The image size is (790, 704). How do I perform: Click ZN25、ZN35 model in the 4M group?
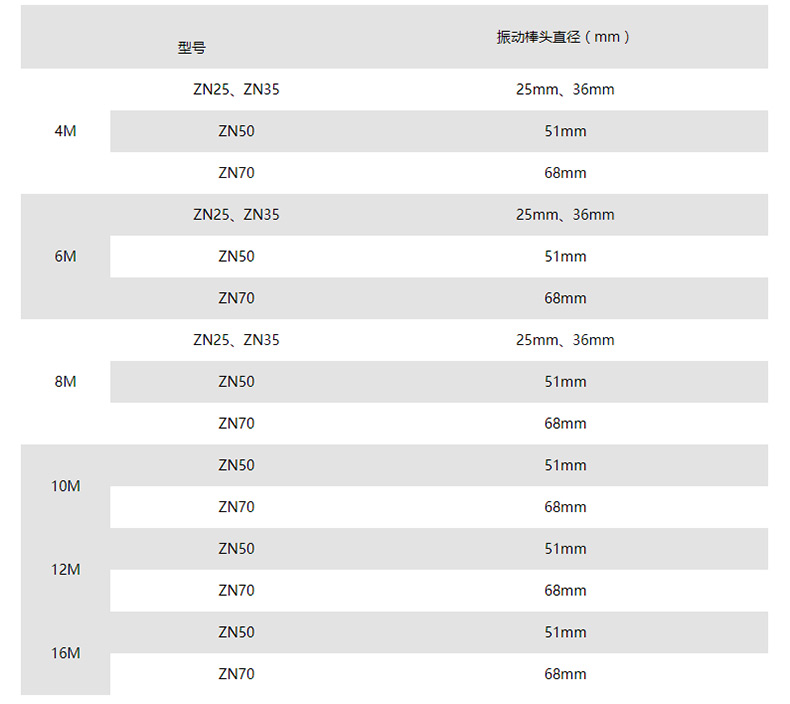[x=236, y=90]
